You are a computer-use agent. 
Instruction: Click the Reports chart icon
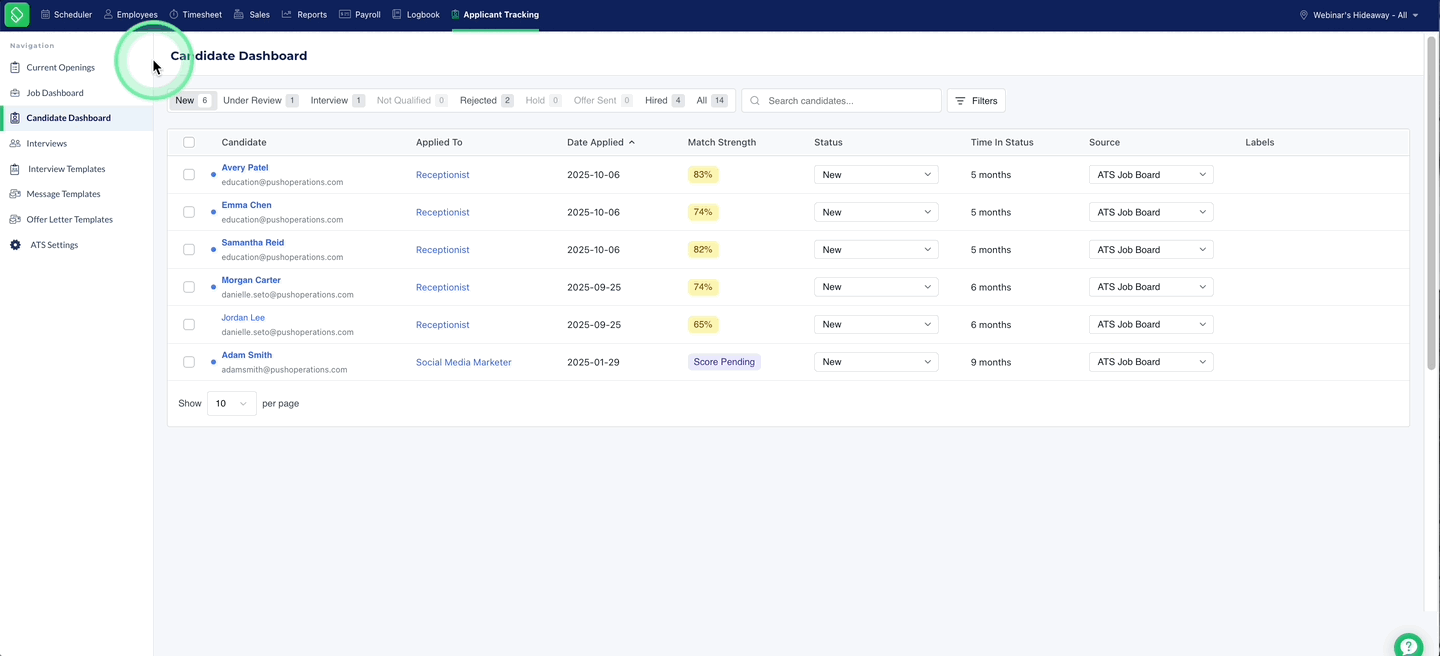(287, 15)
